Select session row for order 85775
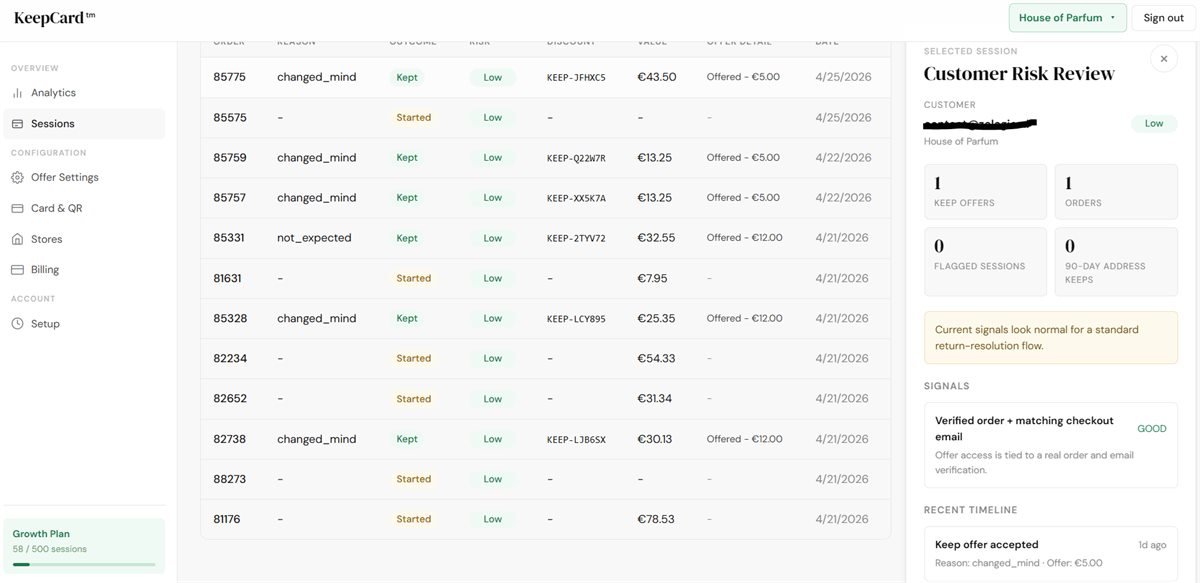The height and width of the screenshot is (583, 1200). [545, 77]
